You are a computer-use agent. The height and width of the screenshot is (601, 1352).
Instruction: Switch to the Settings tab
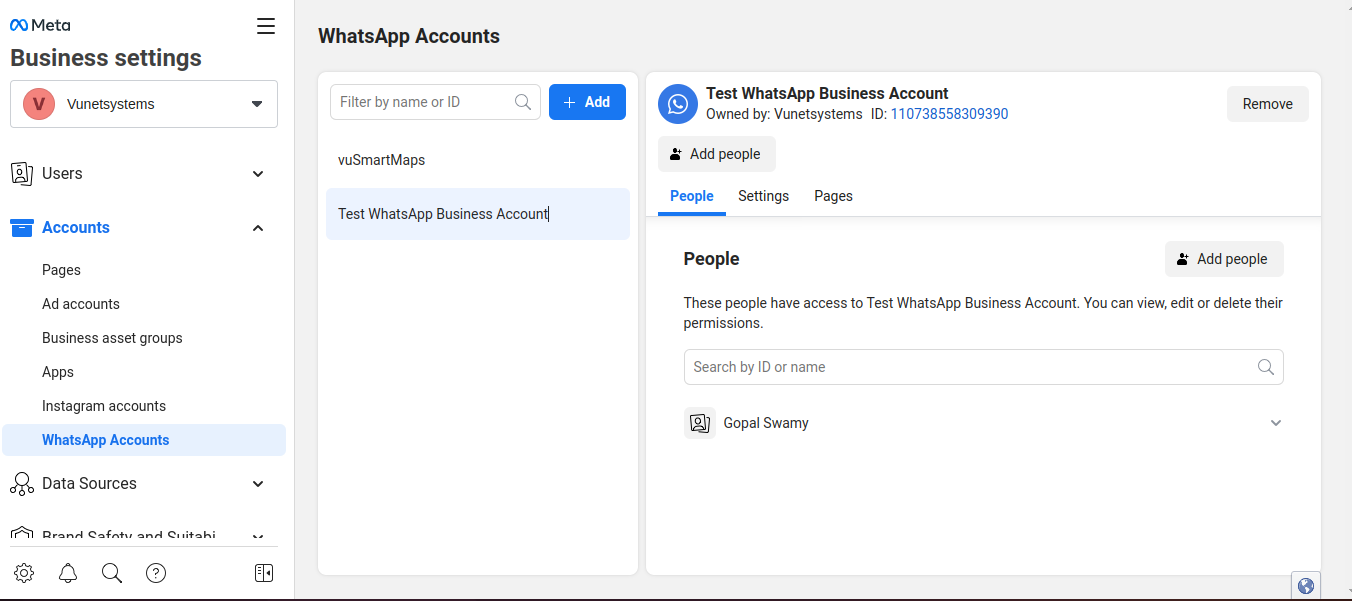(x=763, y=196)
